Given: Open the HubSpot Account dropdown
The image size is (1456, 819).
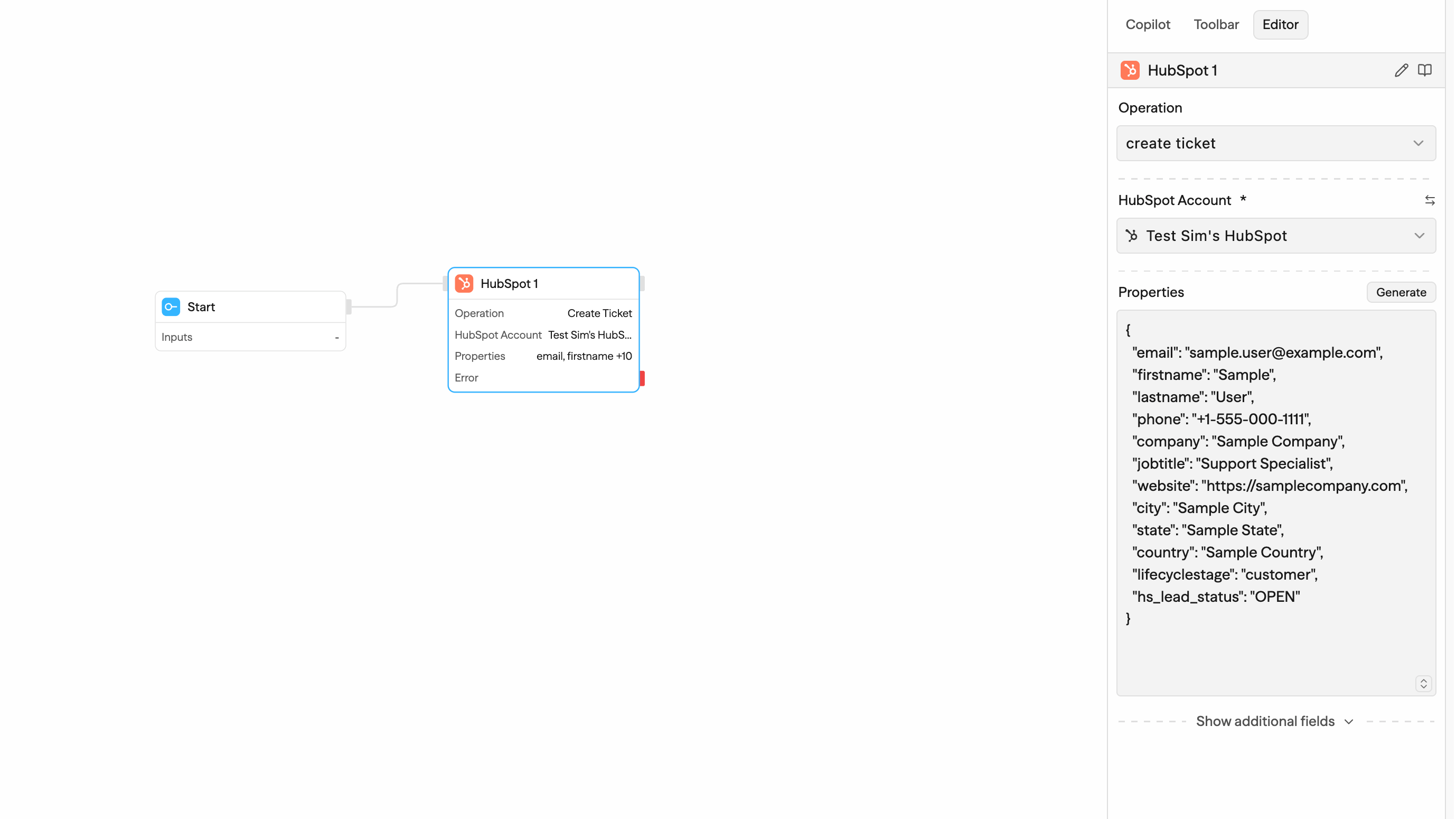Looking at the screenshot, I should 1276,235.
